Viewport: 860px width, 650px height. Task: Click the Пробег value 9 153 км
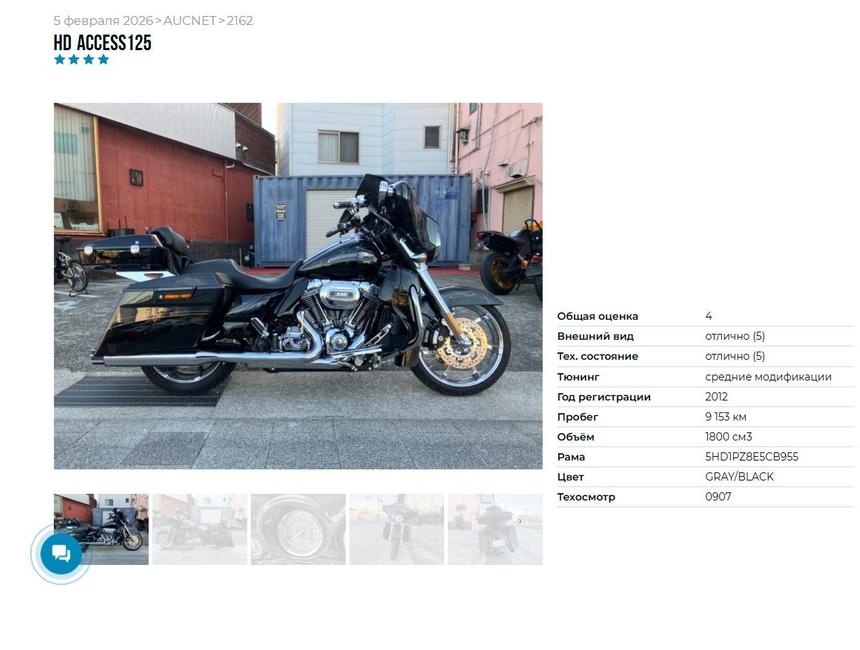pyautogui.click(x=726, y=417)
